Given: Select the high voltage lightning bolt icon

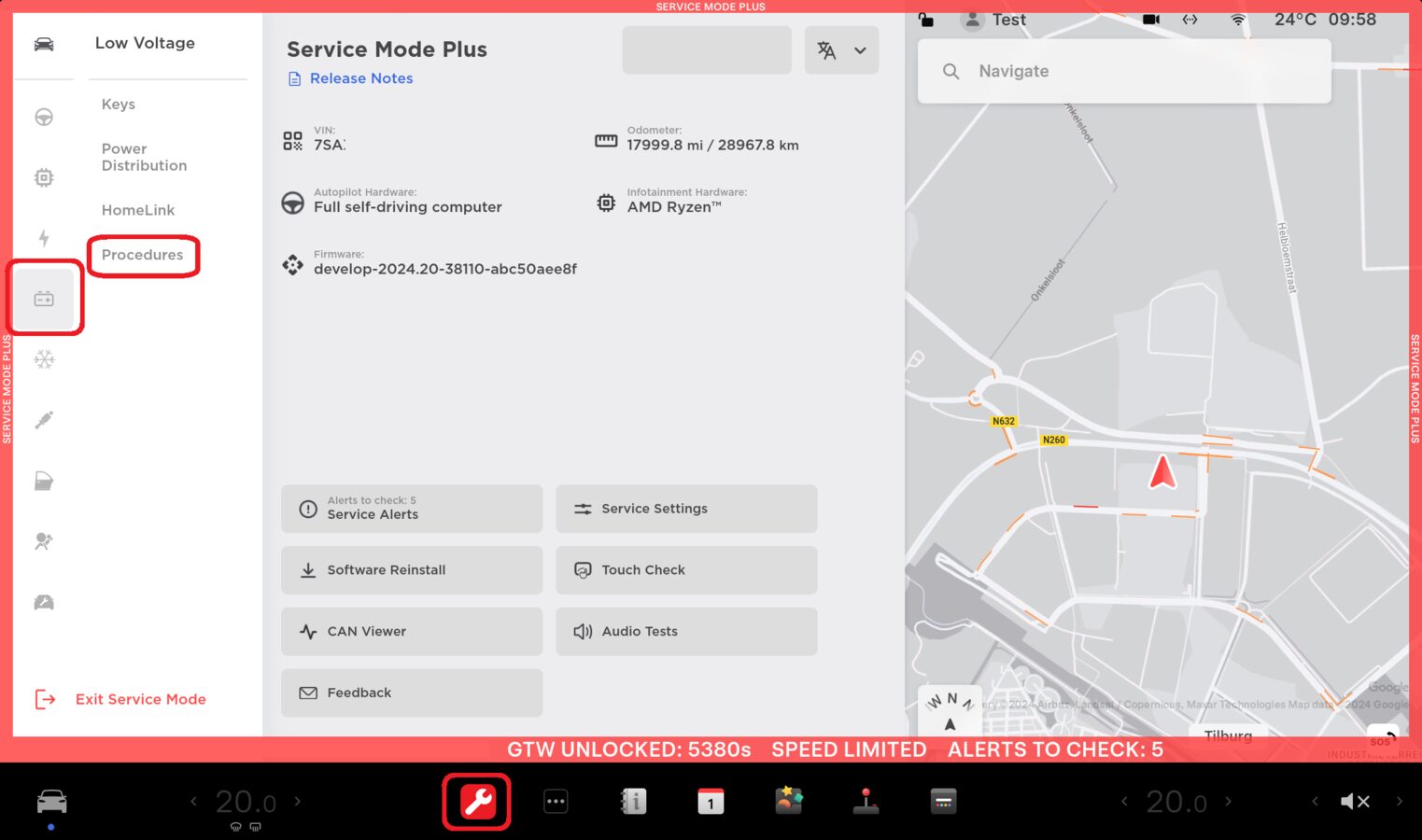Looking at the screenshot, I should [44, 238].
